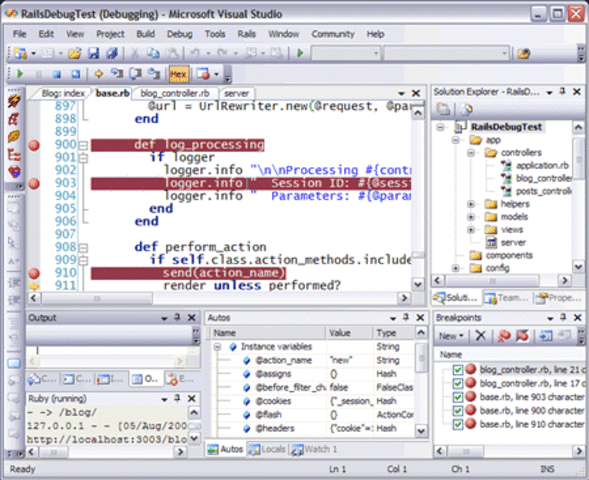Click Show Next Statement yellow arrow icon

99,74
